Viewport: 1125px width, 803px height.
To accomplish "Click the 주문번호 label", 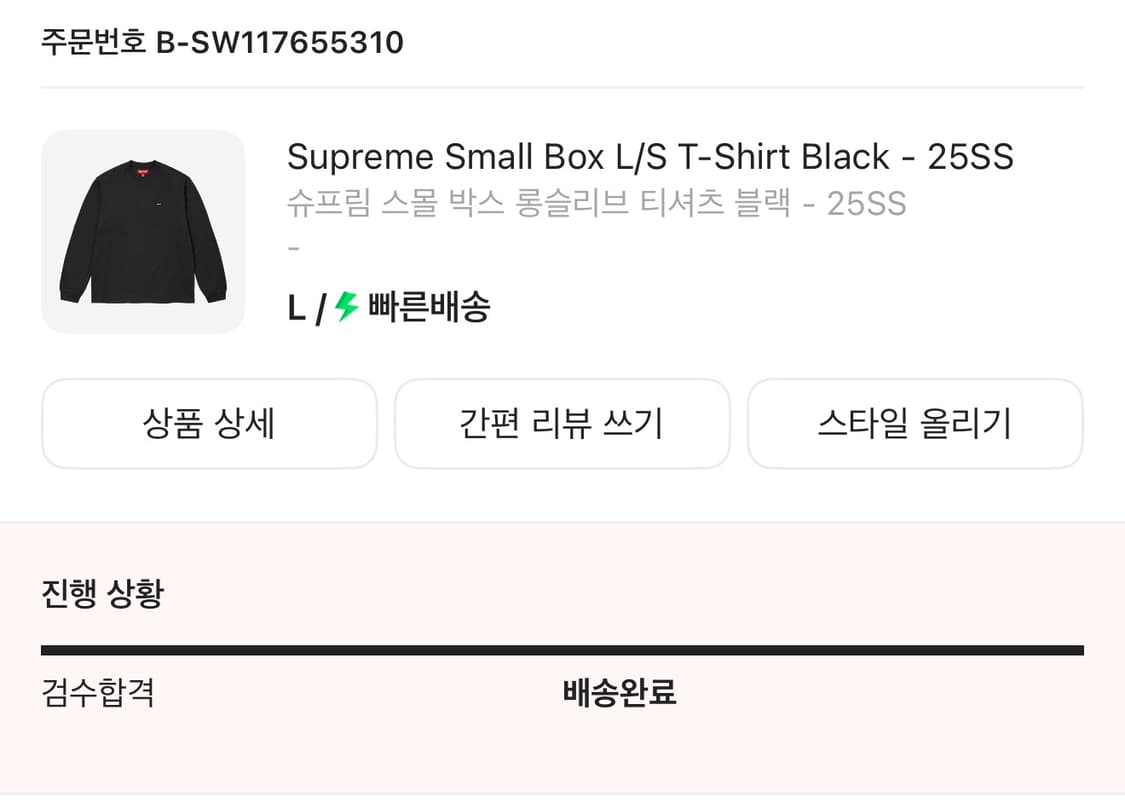I will 94,43.
